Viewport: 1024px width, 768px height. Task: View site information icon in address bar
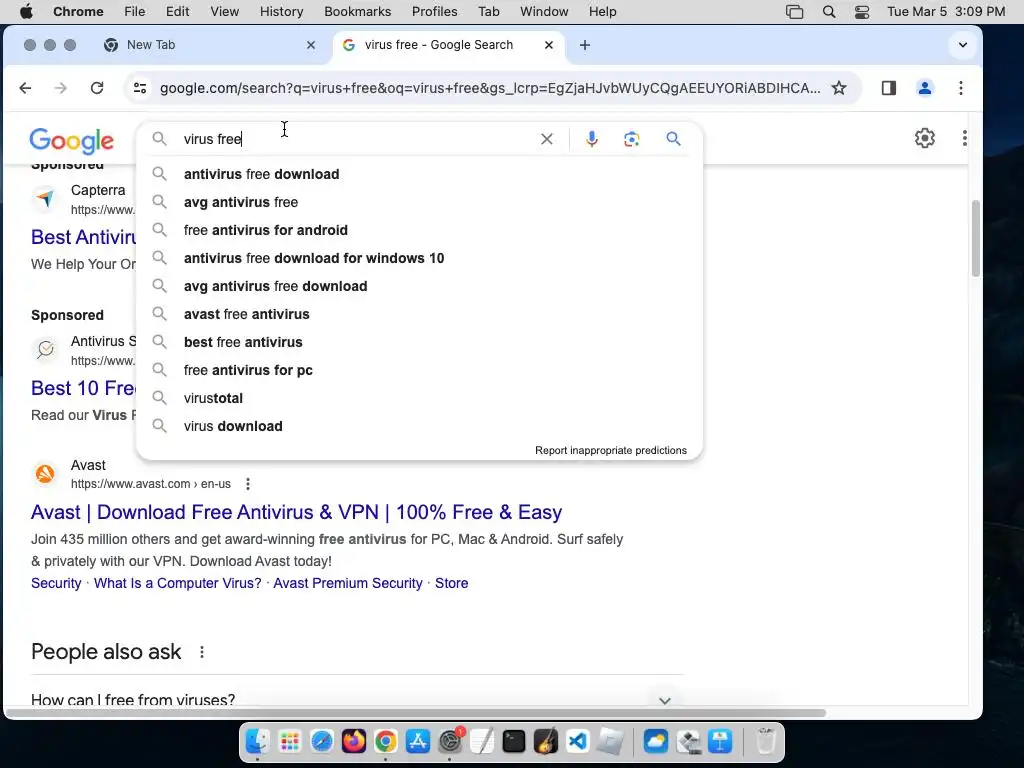pos(140,88)
